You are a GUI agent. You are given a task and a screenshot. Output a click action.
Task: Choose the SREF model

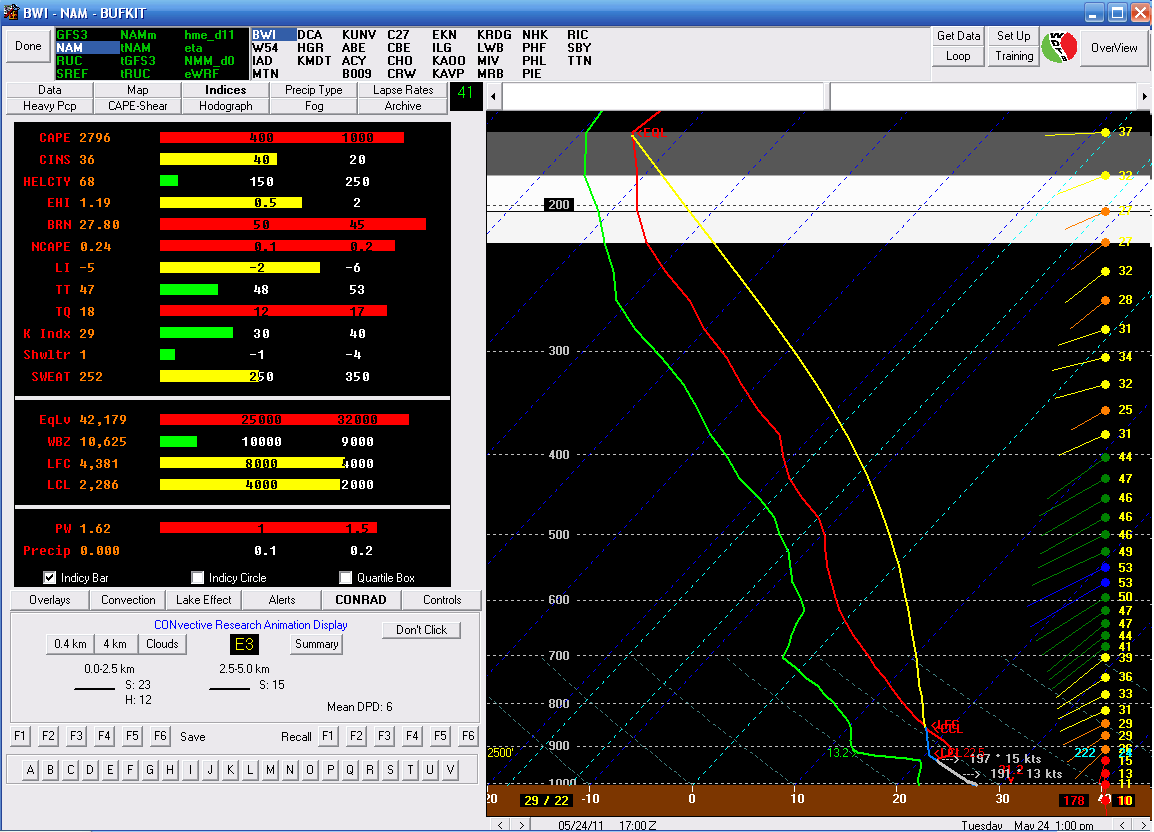72,74
